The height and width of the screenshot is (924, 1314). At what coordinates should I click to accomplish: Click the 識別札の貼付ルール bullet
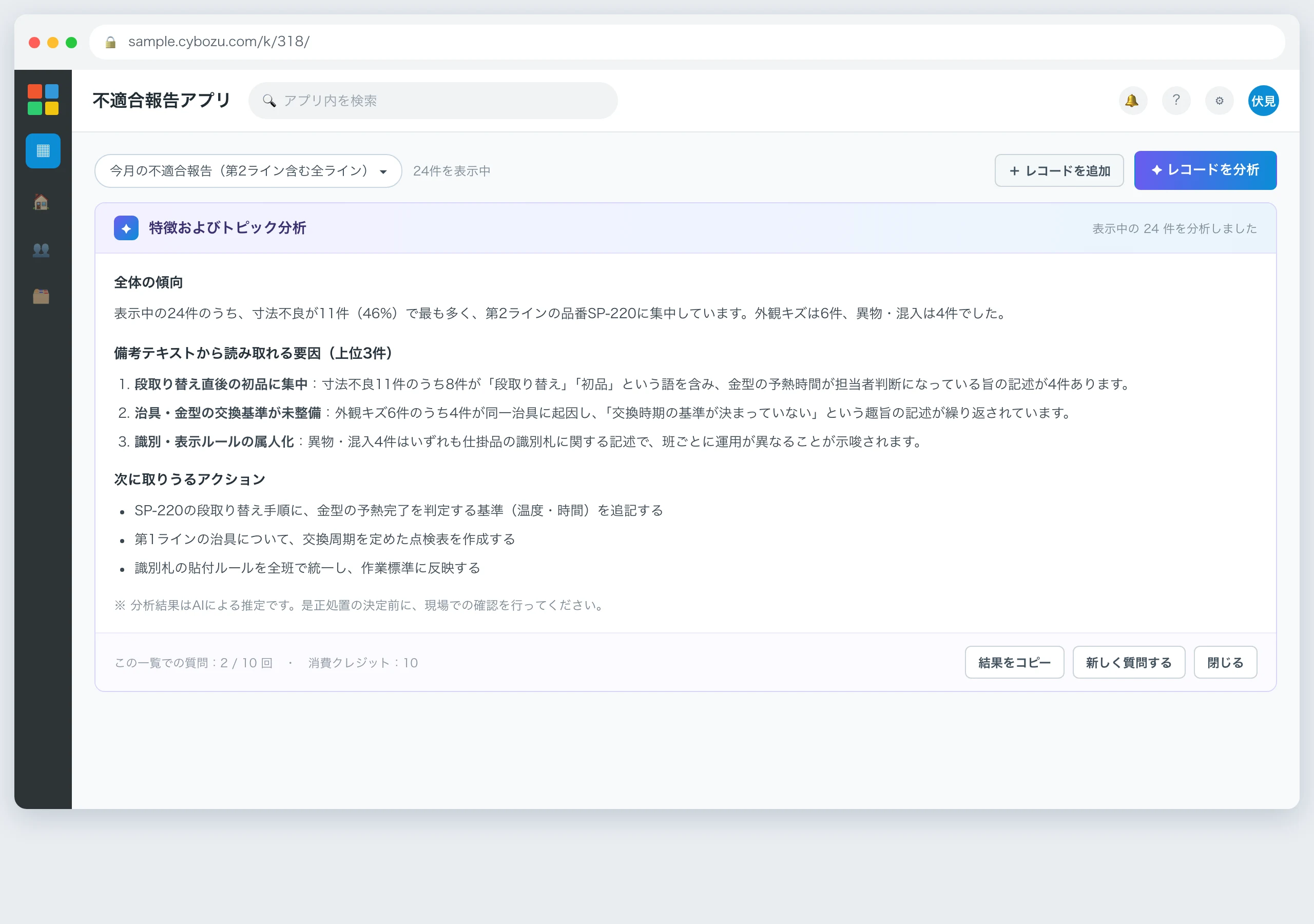(x=307, y=568)
